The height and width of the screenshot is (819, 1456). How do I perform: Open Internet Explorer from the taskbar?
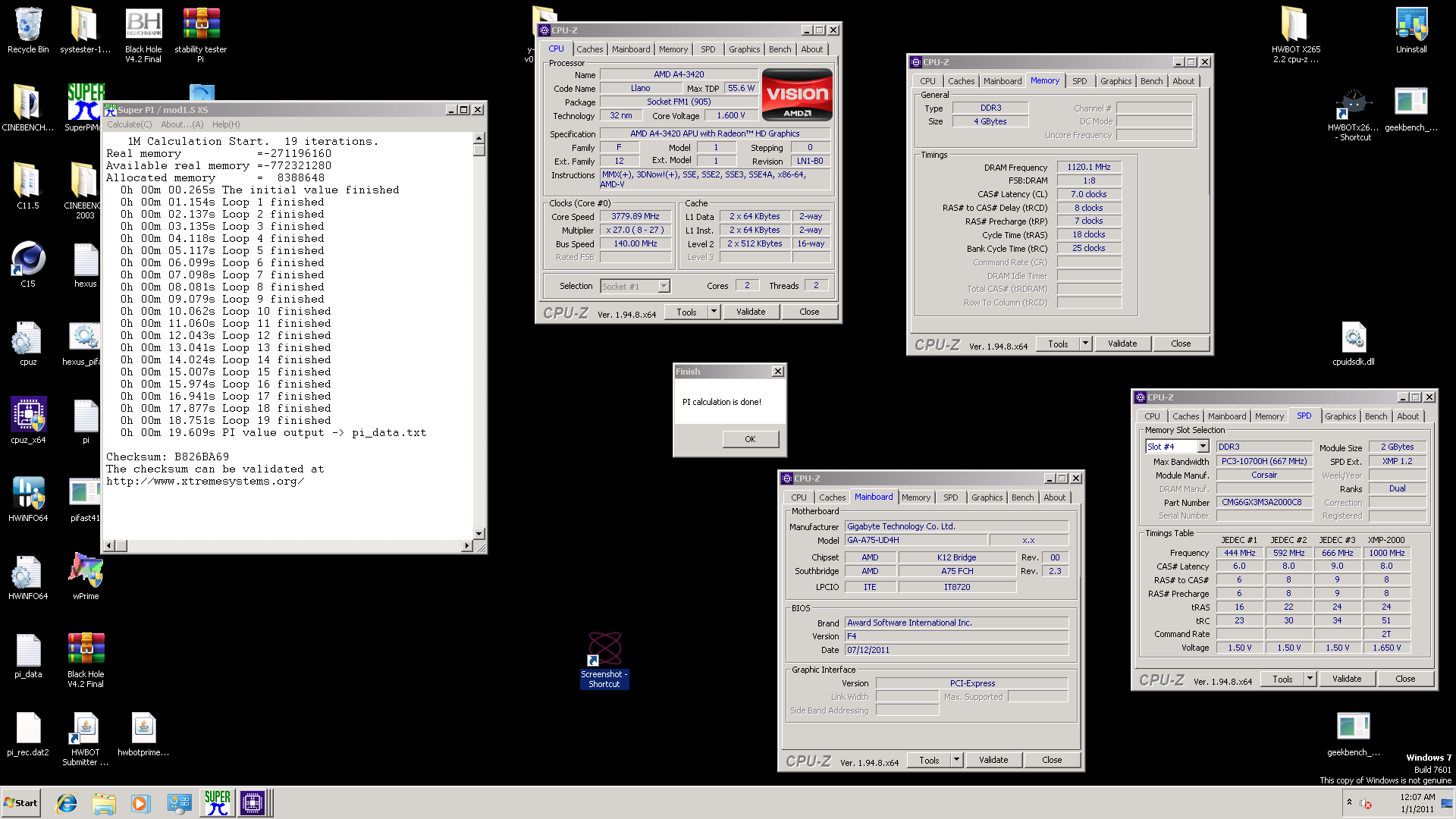[x=67, y=803]
